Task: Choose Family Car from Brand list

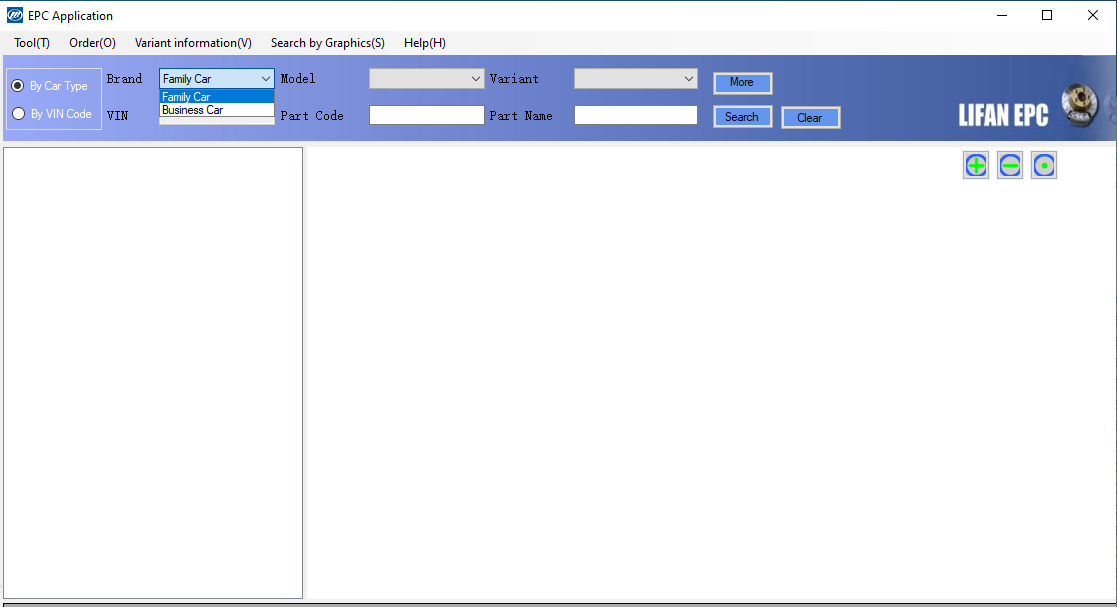Action: click(217, 97)
